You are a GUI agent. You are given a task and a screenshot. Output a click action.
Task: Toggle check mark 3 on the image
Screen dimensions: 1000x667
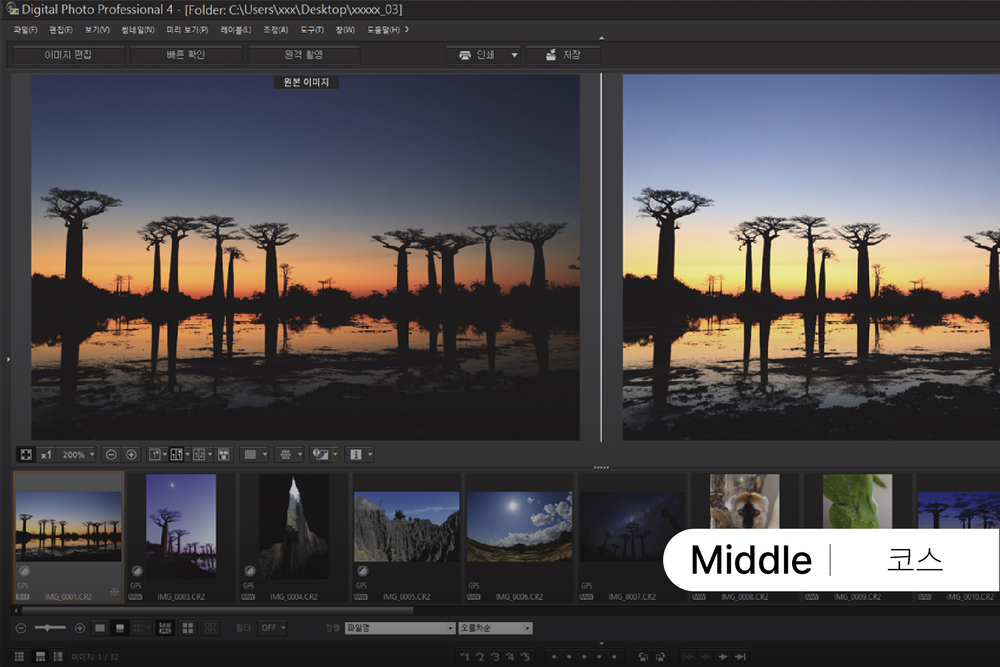click(495, 657)
